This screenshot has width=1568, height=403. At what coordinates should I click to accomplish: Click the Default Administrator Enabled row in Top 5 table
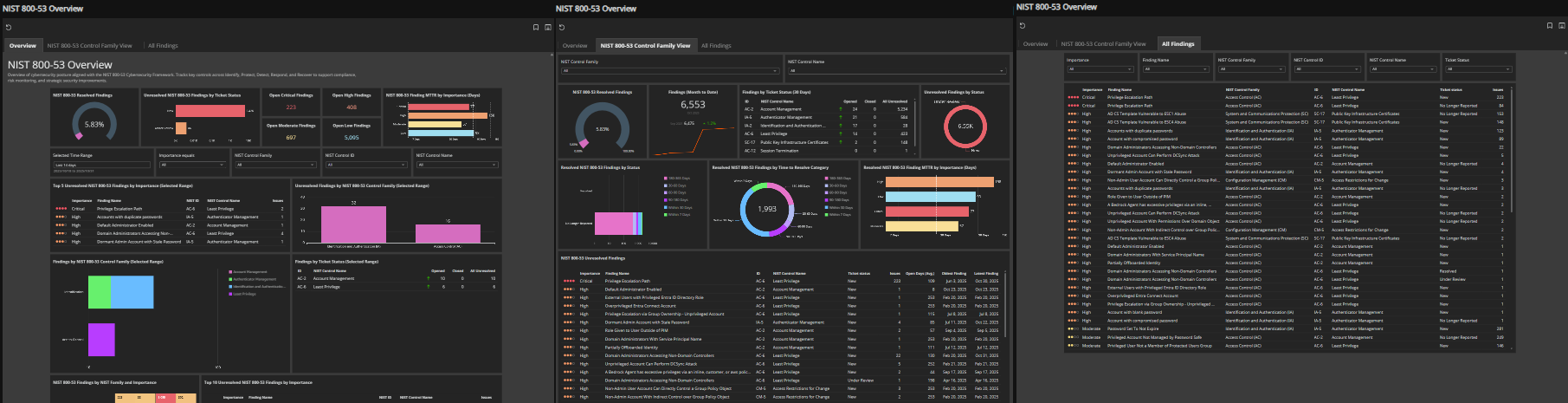point(169,225)
